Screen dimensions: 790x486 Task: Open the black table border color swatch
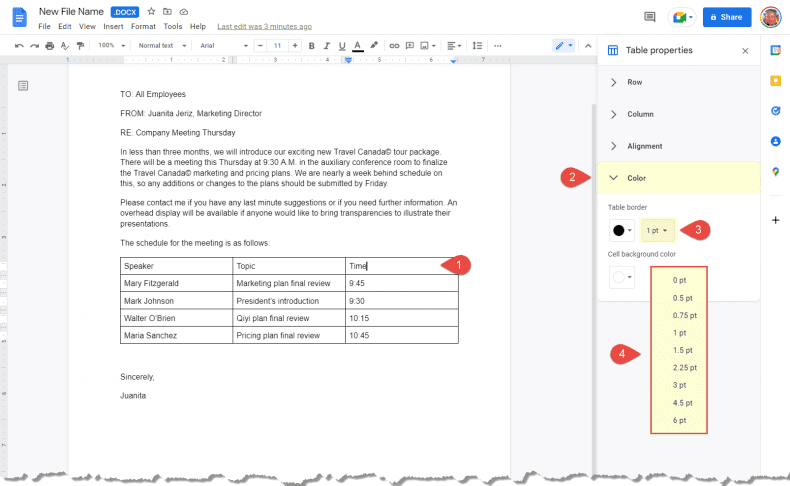pyautogui.click(x=622, y=230)
